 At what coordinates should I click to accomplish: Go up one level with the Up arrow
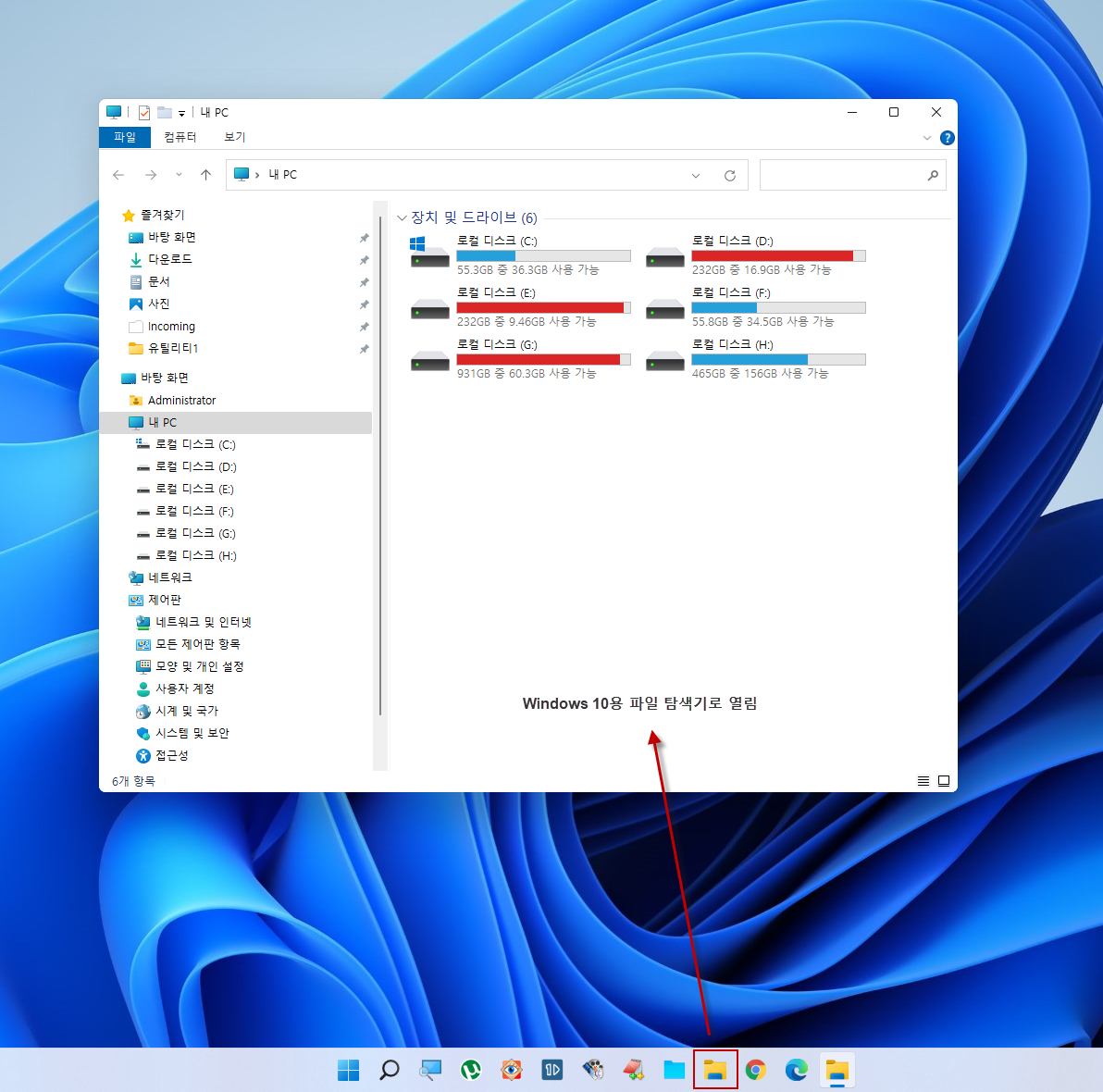coord(205,175)
